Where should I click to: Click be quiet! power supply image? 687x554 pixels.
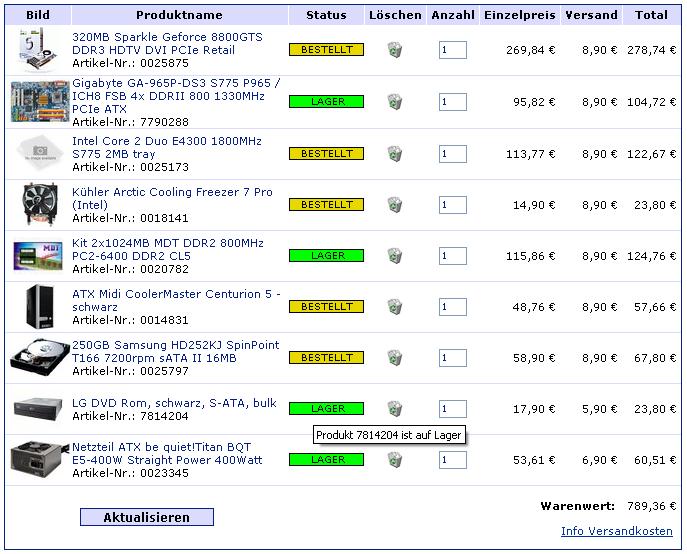tap(40, 460)
